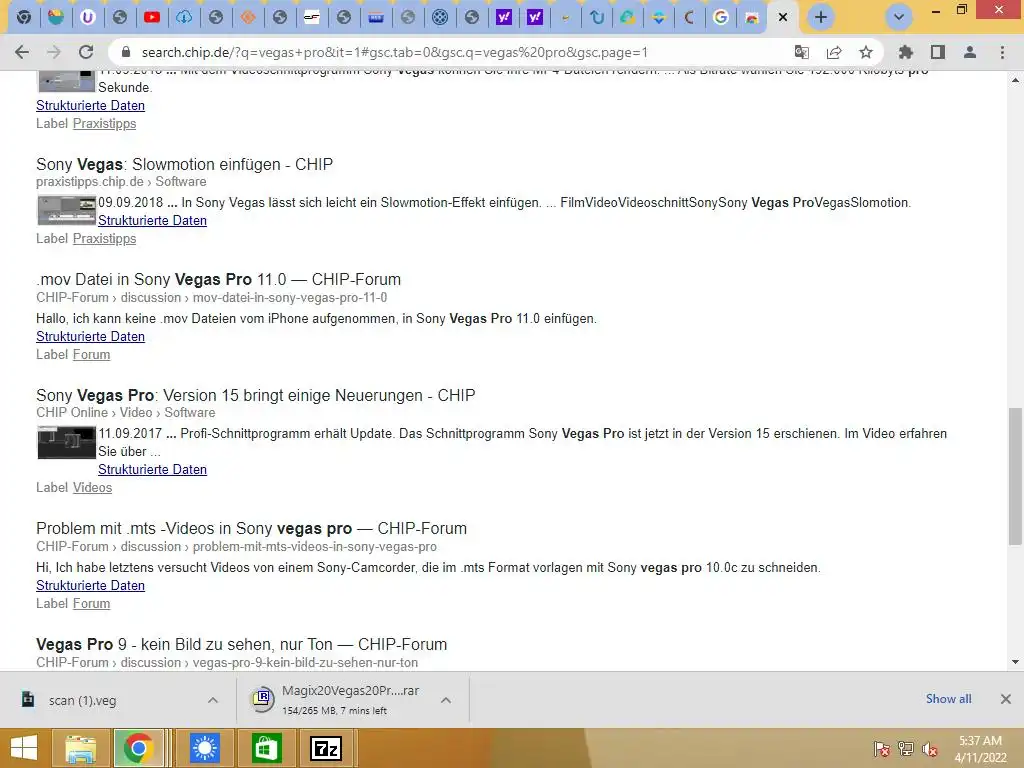Expand options for scan (1).veg download

click(x=213, y=700)
